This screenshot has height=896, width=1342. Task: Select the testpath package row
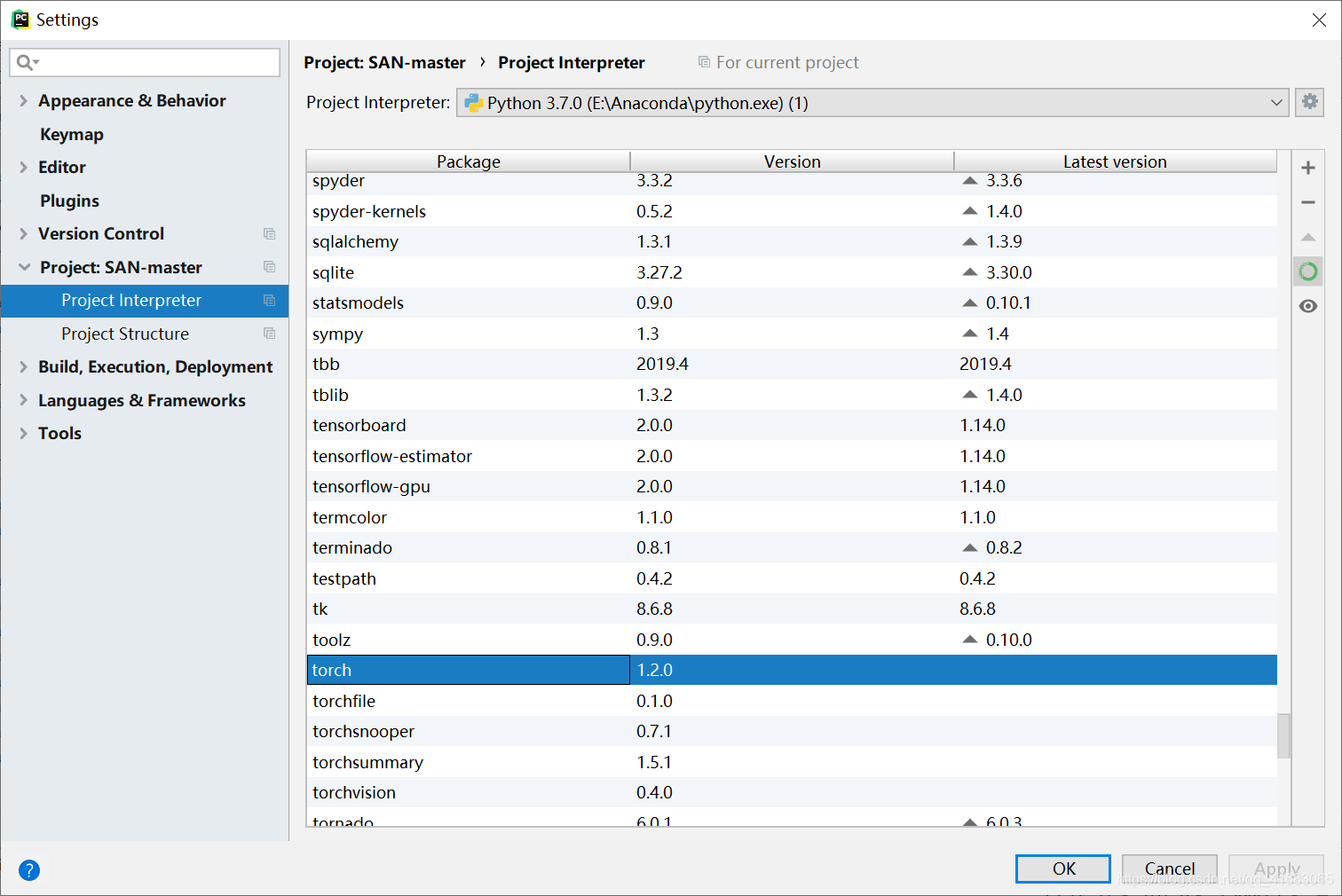tap(792, 578)
